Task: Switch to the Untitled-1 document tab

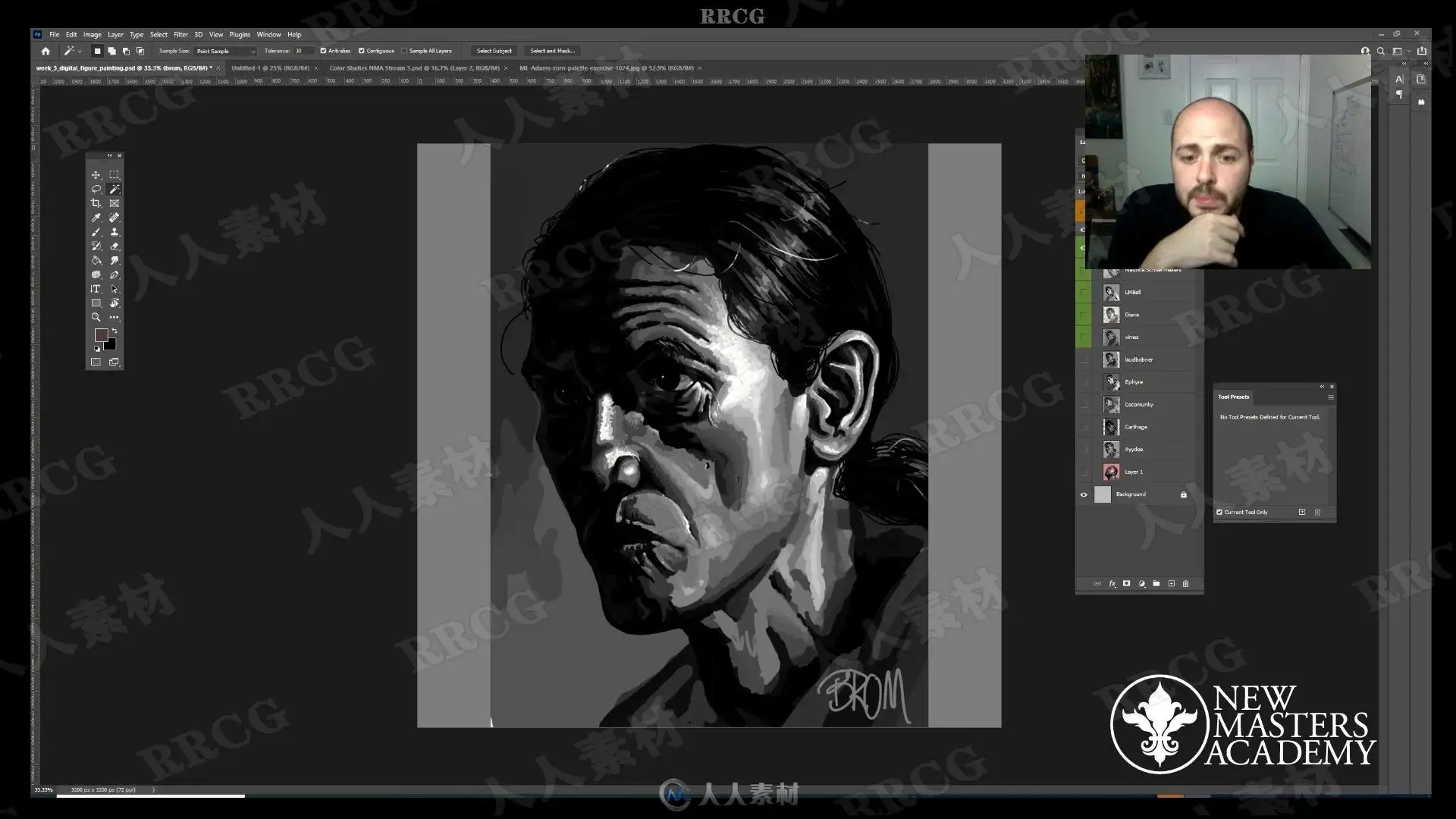Action: pyautogui.click(x=271, y=68)
